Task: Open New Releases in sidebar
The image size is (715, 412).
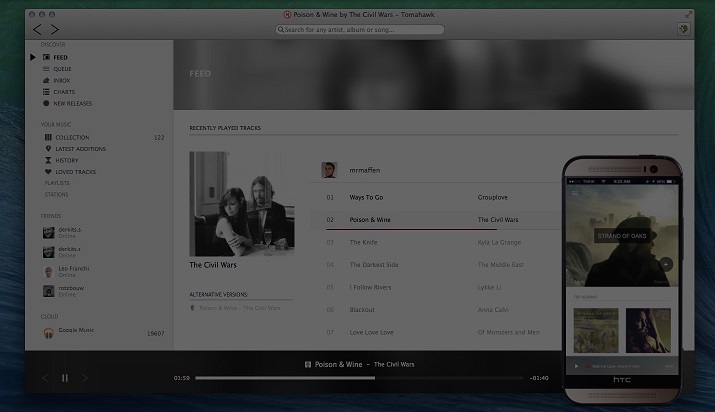Action: pyautogui.click(x=73, y=103)
